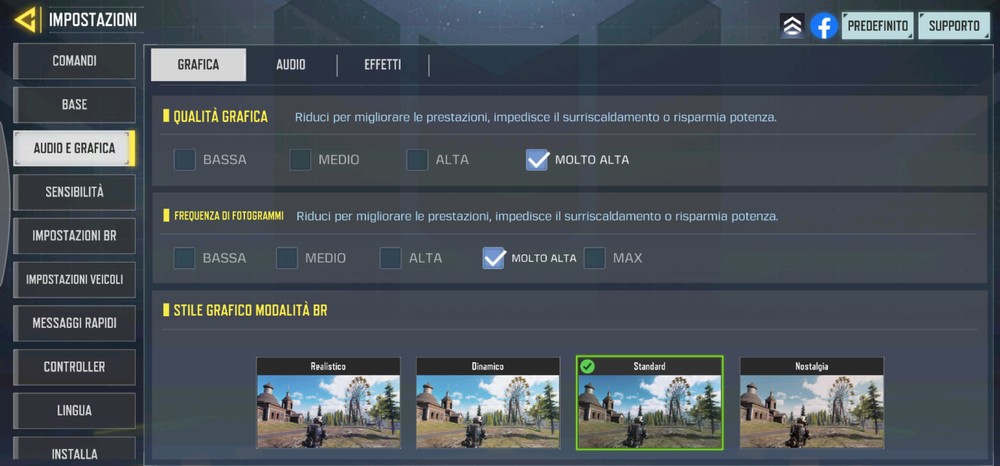
Task: Click the yellow back arrow icon
Action: pos(26,20)
